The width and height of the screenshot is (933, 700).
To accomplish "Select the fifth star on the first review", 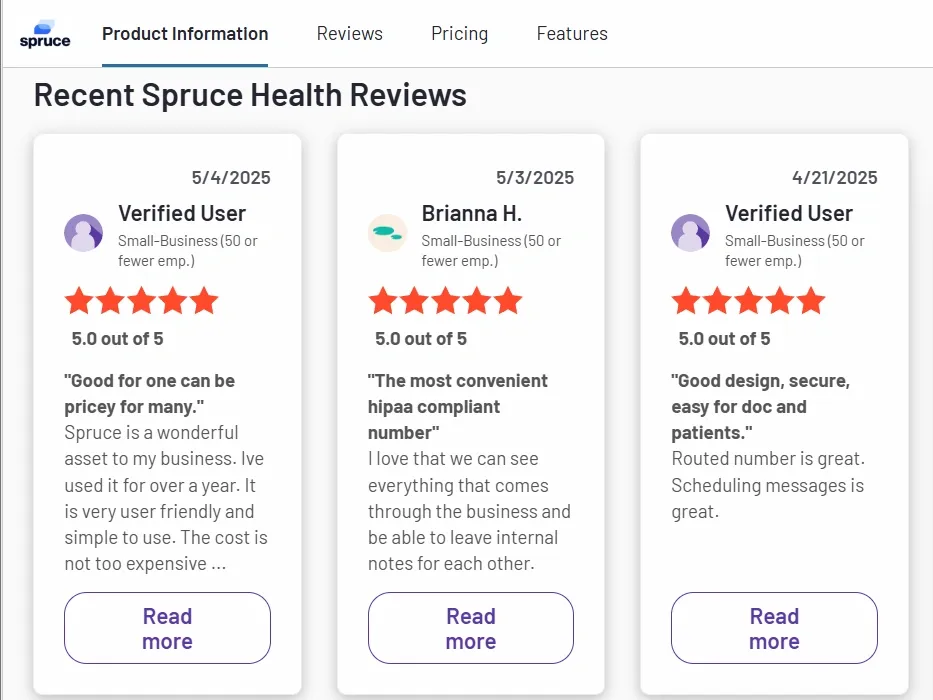I will [x=204, y=300].
